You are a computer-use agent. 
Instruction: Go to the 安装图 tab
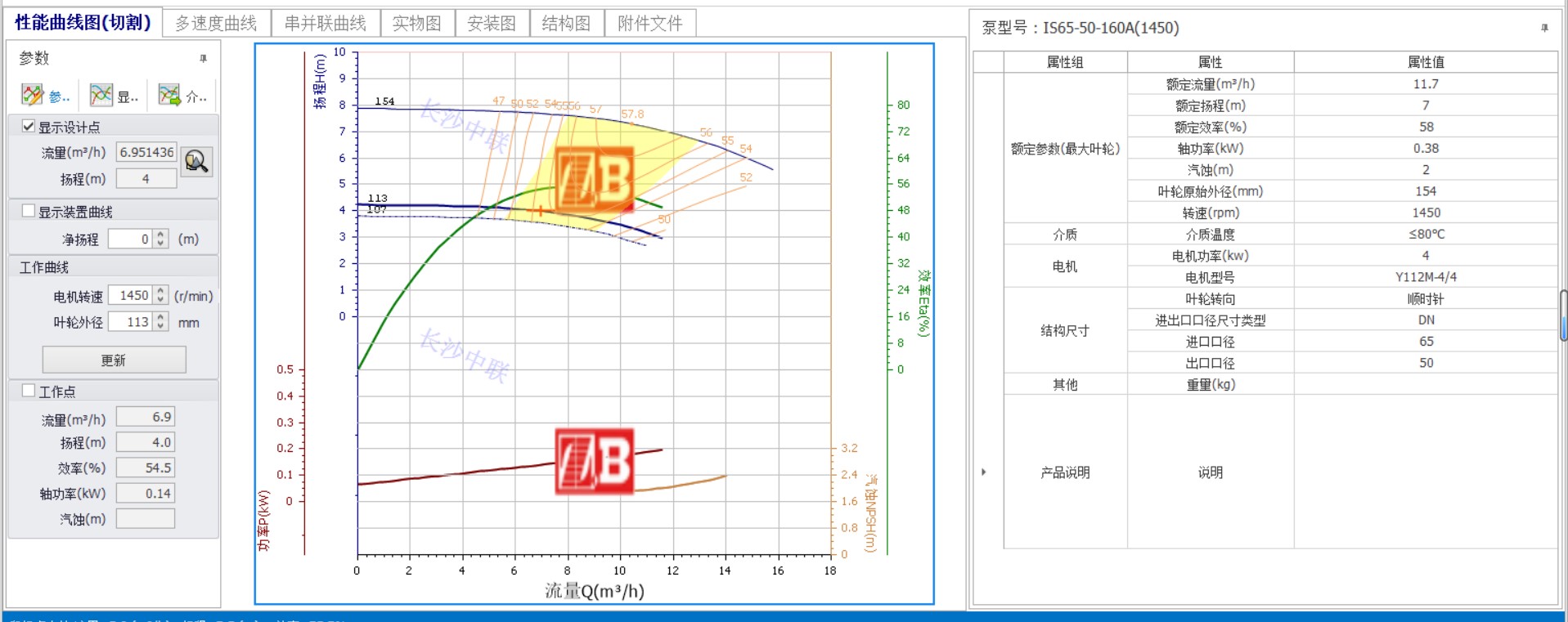tap(492, 23)
